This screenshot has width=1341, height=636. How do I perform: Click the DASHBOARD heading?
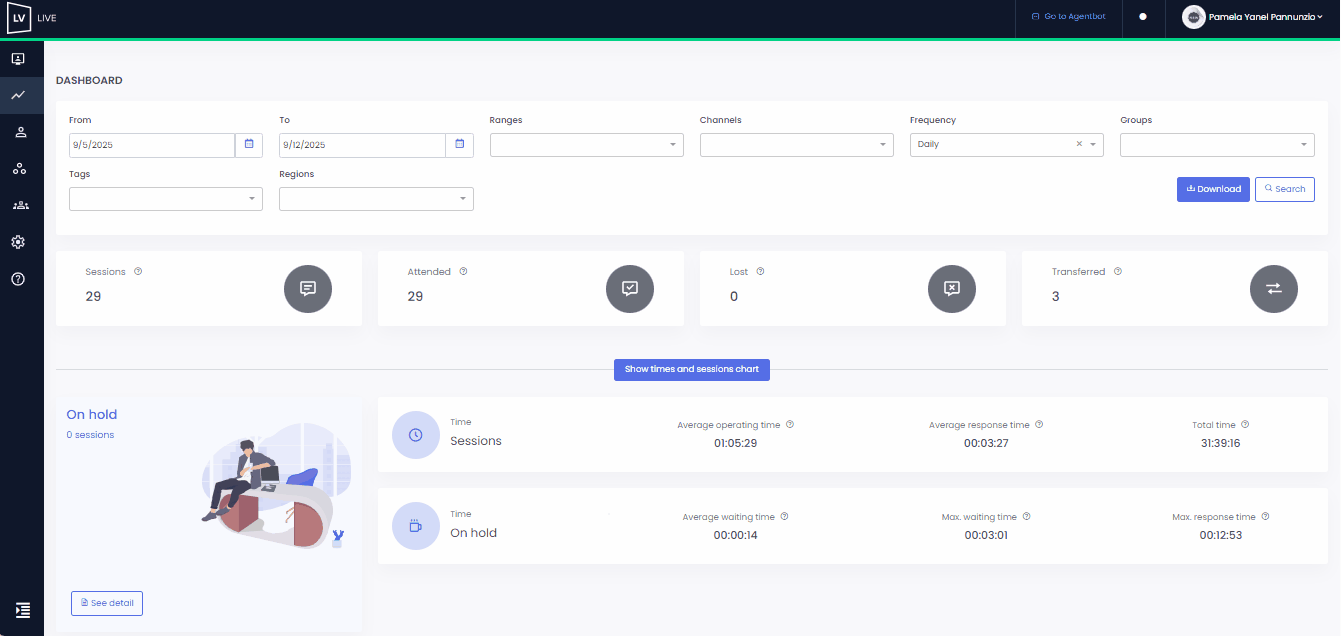pos(89,80)
